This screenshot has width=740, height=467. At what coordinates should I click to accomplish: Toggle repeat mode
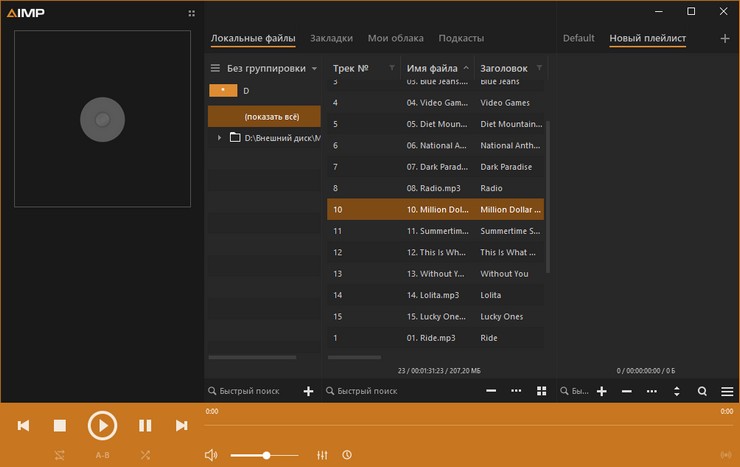[x=60, y=455]
